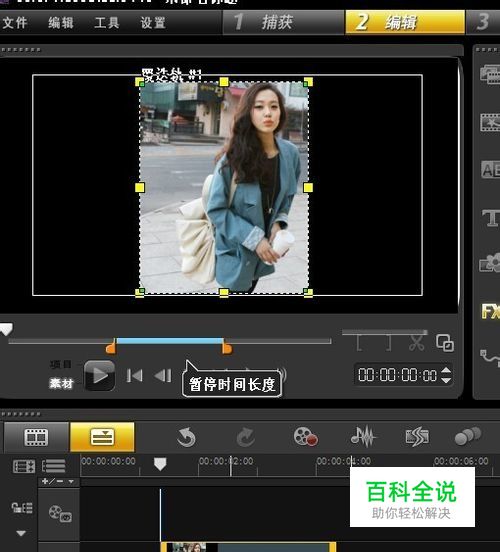The width and height of the screenshot is (500, 552).
Task: Click ruler at 00:00:02:00
Action: [226, 461]
